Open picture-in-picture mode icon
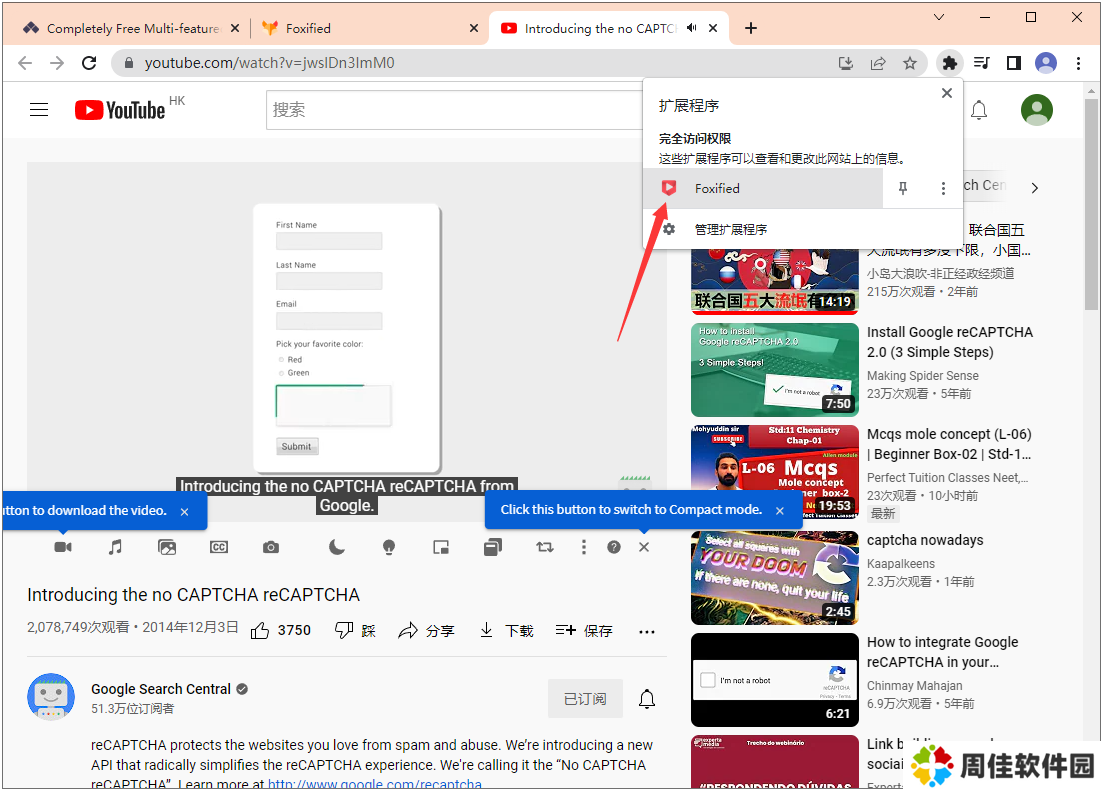The width and height of the screenshot is (1103, 791). tap(441, 547)
